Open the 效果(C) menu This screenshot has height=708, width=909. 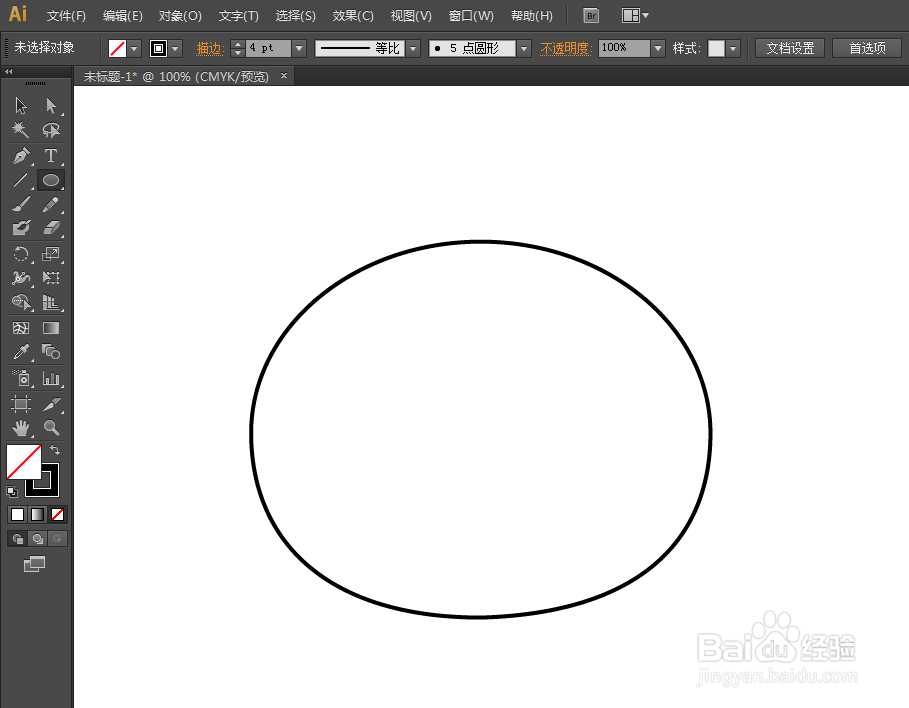tap(352, 16)
